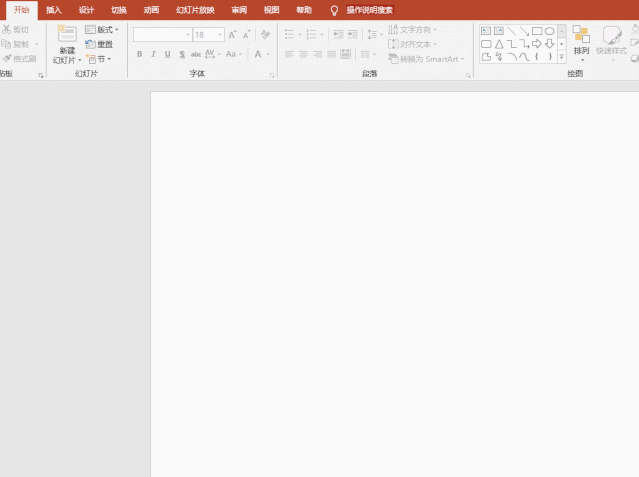This screenshot has height=477, width=639.
Task: Insert a text box from shapes gallery
Action: (x=486, y=31)
